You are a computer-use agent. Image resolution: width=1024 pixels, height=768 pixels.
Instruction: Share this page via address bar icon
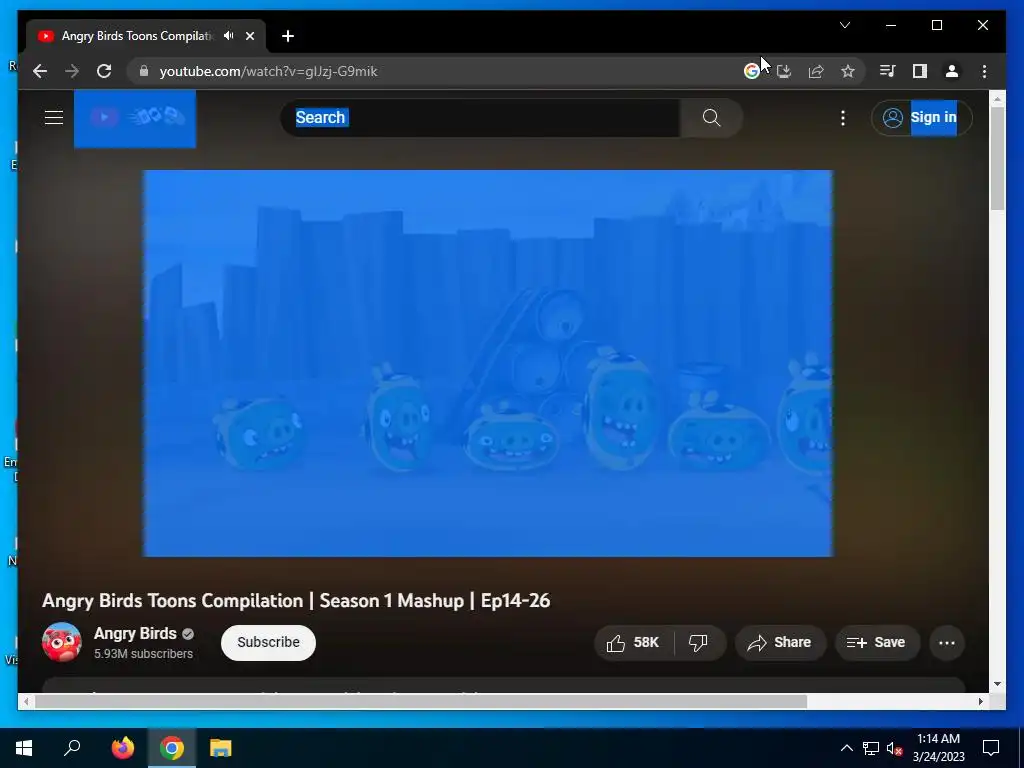coord(816,71)
